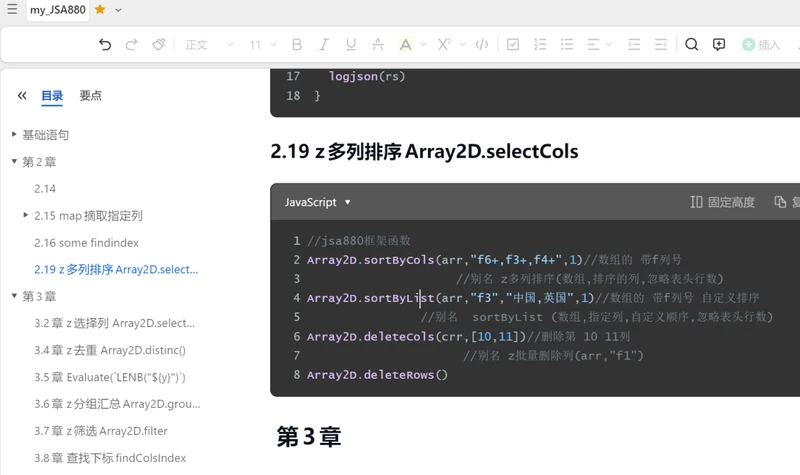Viewport: 800px width, 475px height.
Task: Click code line Array2D.deleteRows()
Action: point(377,375)
